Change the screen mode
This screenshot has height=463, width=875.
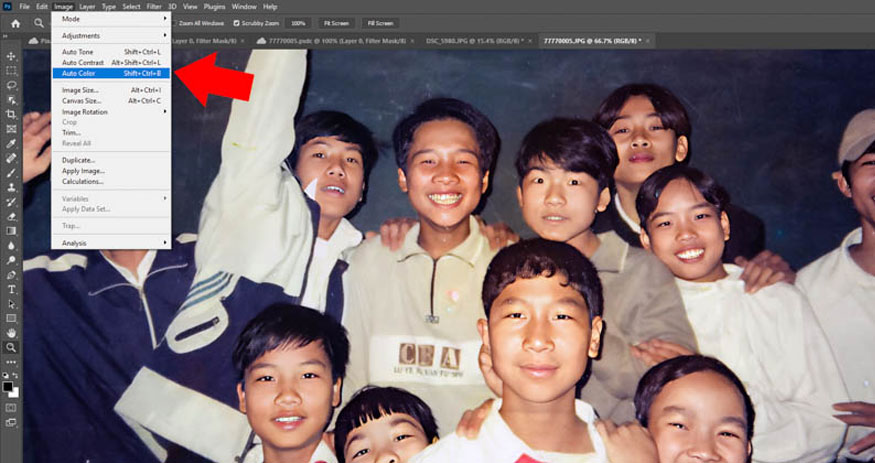point(11,423)
